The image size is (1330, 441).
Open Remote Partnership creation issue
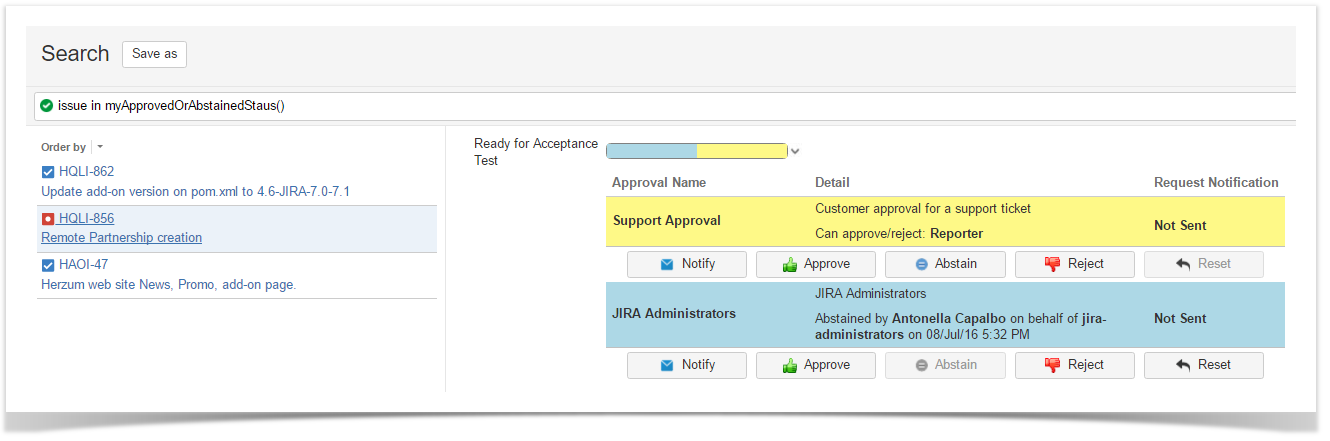click(121, 238)
